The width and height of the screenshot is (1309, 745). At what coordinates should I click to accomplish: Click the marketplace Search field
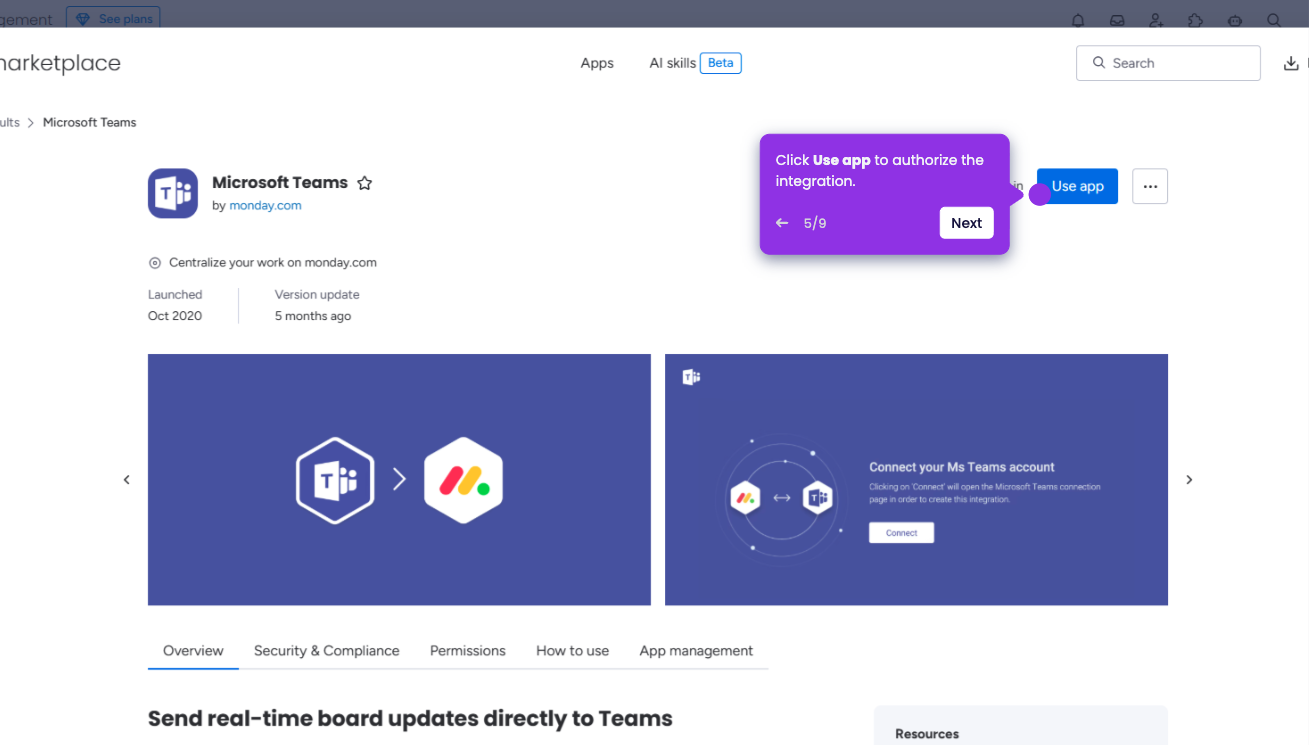(x=1168, y=63)
